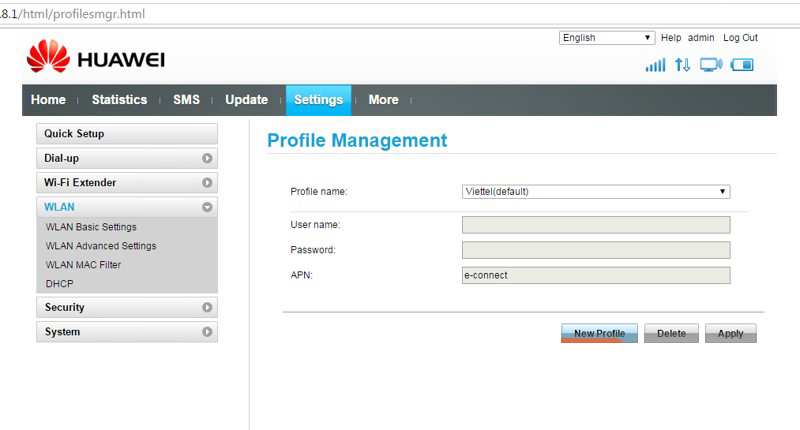The width and height of the screenshot is (800, 430).
Task: Click the signal strength bars icon
Action: 655,65
